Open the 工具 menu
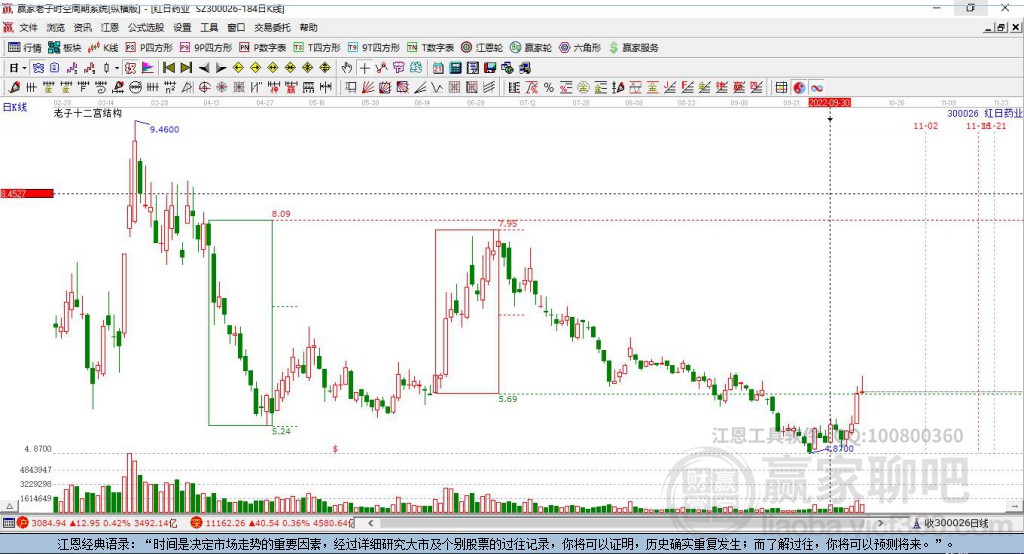The height and width of the screenshot is (554, 1024). coord(209,27)
